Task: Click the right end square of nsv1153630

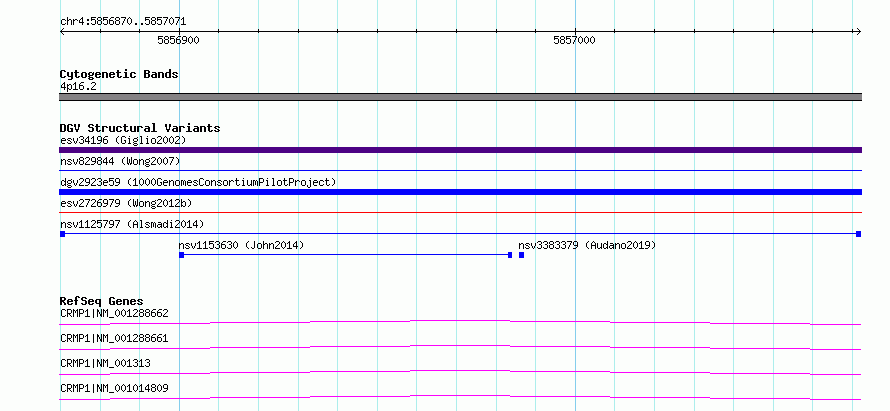Action: coord(510,255)
